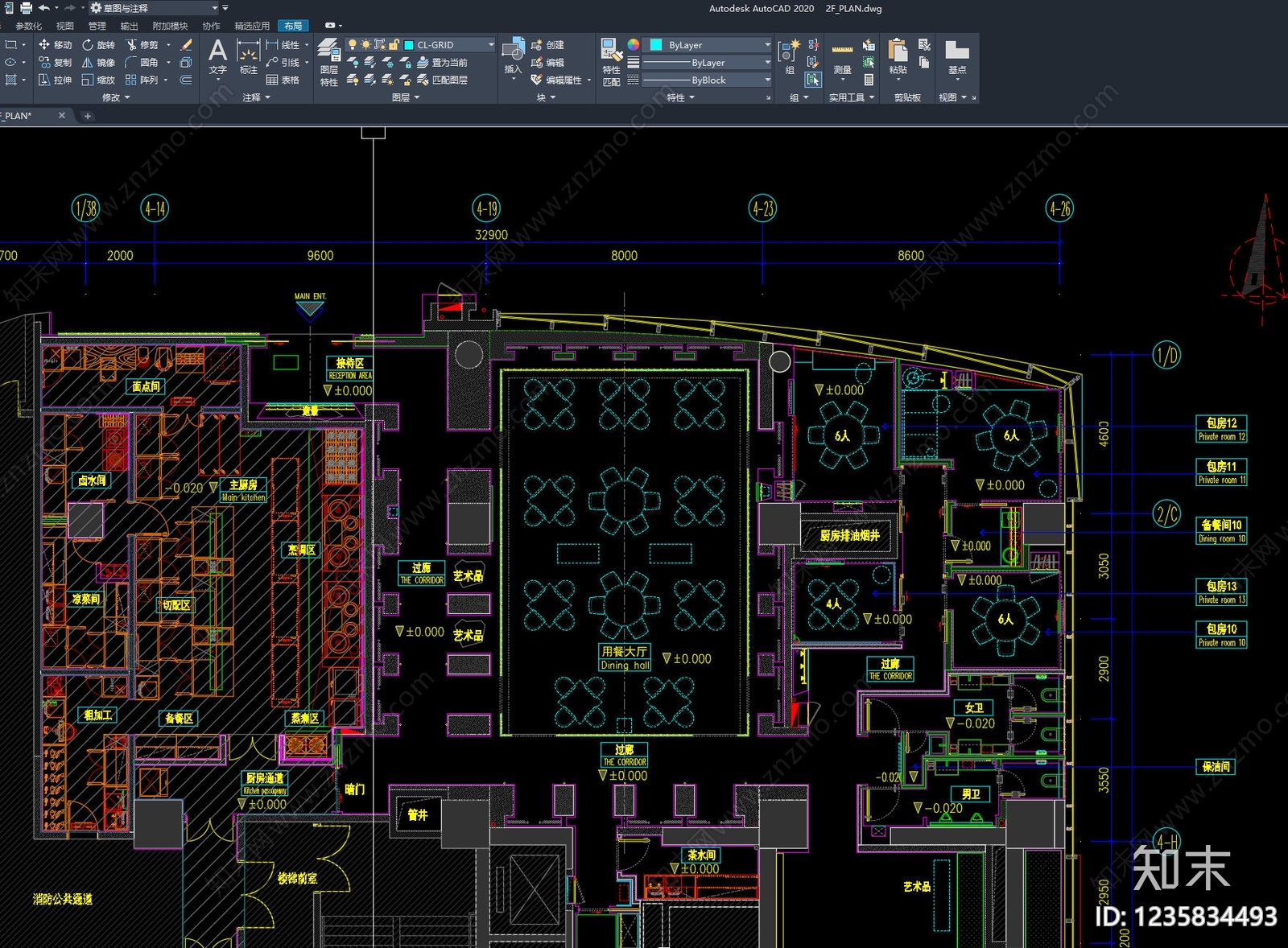Select the Array (阵列) tool
The height and width of the screenshot is (948, 1288).
[142, 80]
